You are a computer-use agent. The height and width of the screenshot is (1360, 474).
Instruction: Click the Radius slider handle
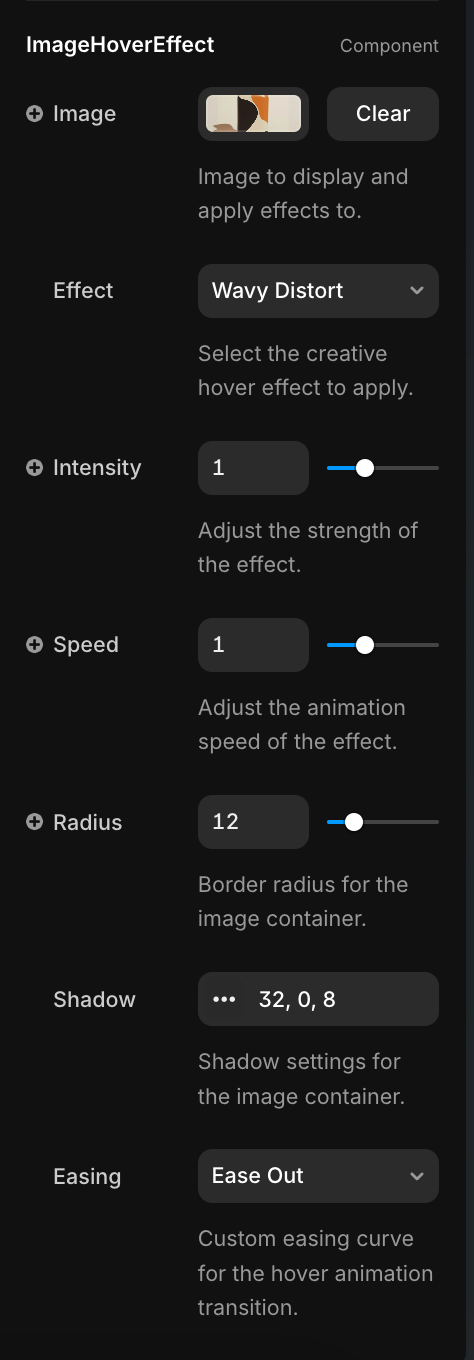(x=353, y=822)
